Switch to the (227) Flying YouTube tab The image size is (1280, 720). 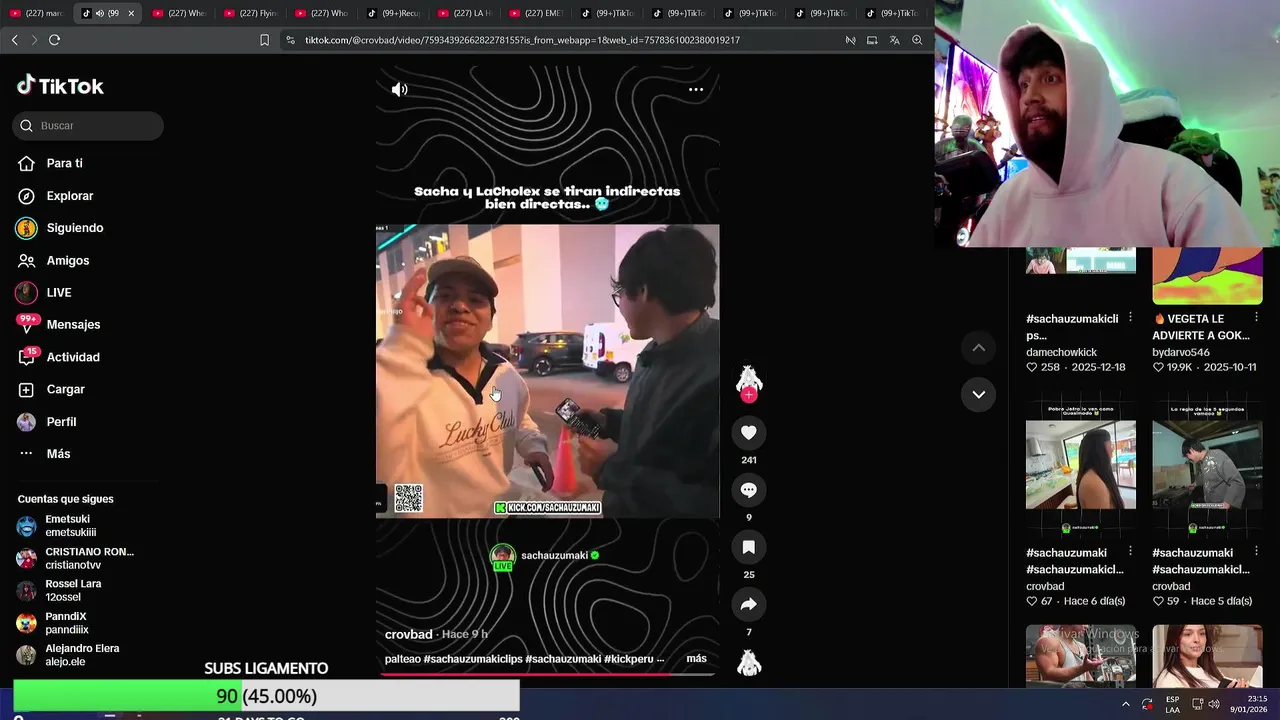(x=251, y=13)
